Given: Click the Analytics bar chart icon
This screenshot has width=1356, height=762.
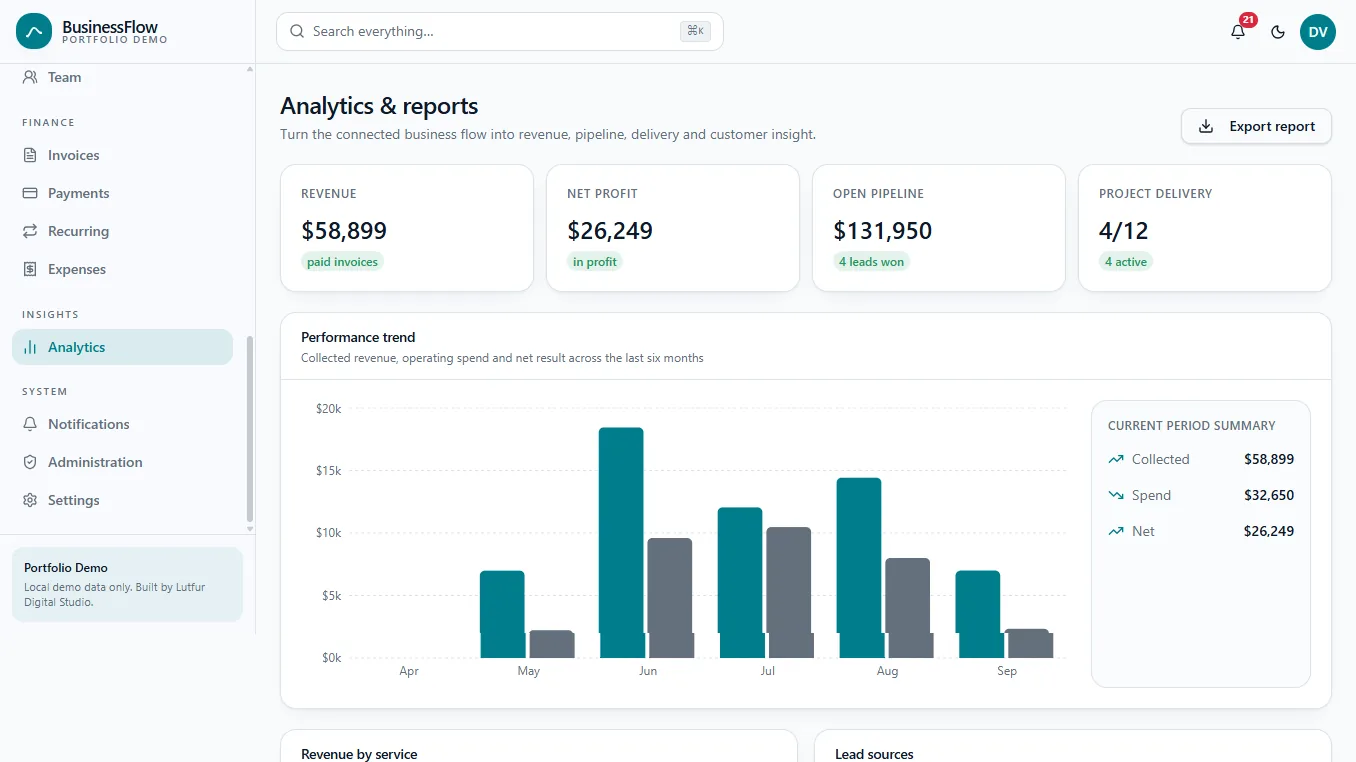Looking at the screenshot, I should point(30,347).
